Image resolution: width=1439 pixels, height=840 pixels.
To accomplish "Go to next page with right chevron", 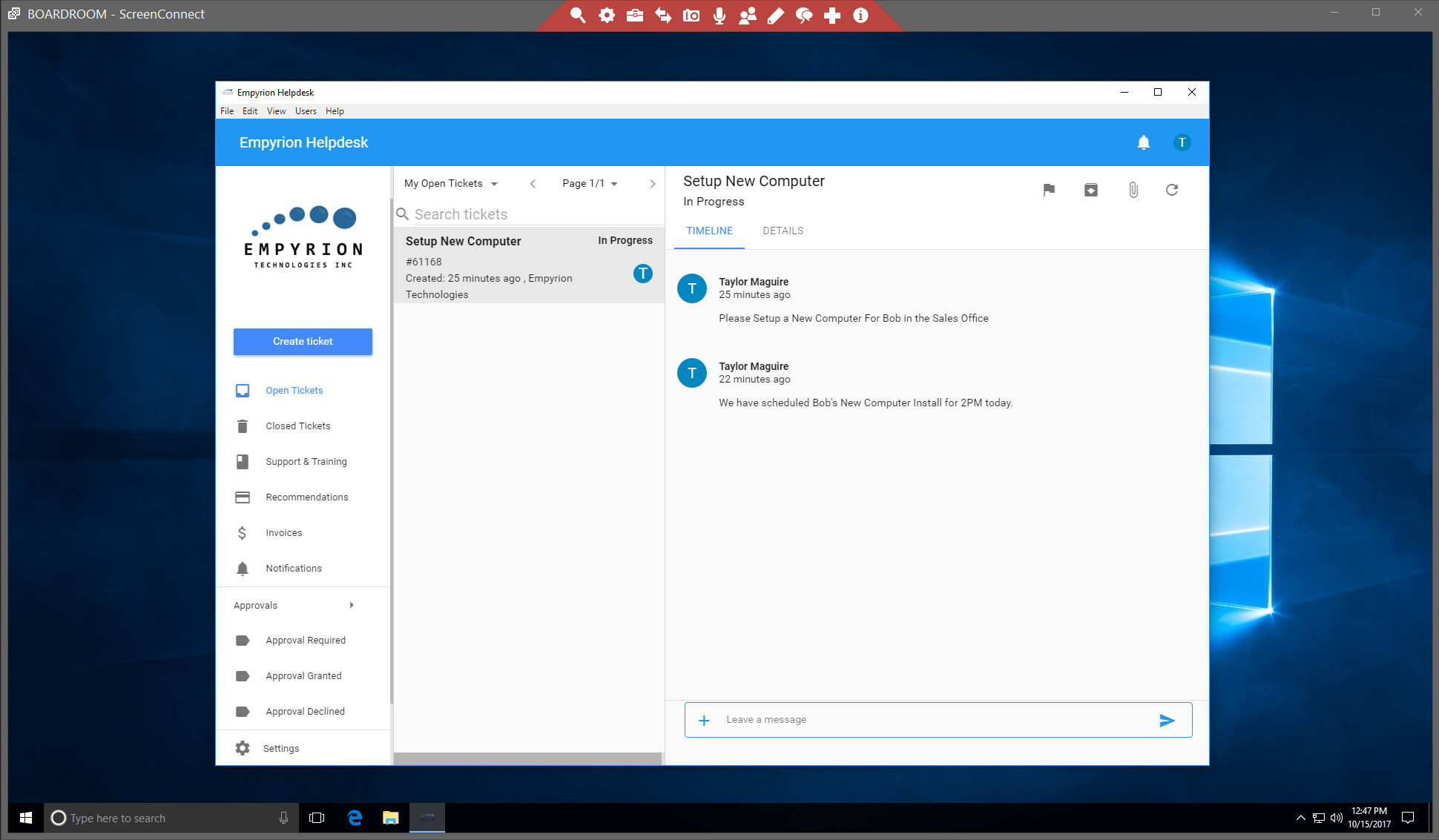I will point(653,184).
